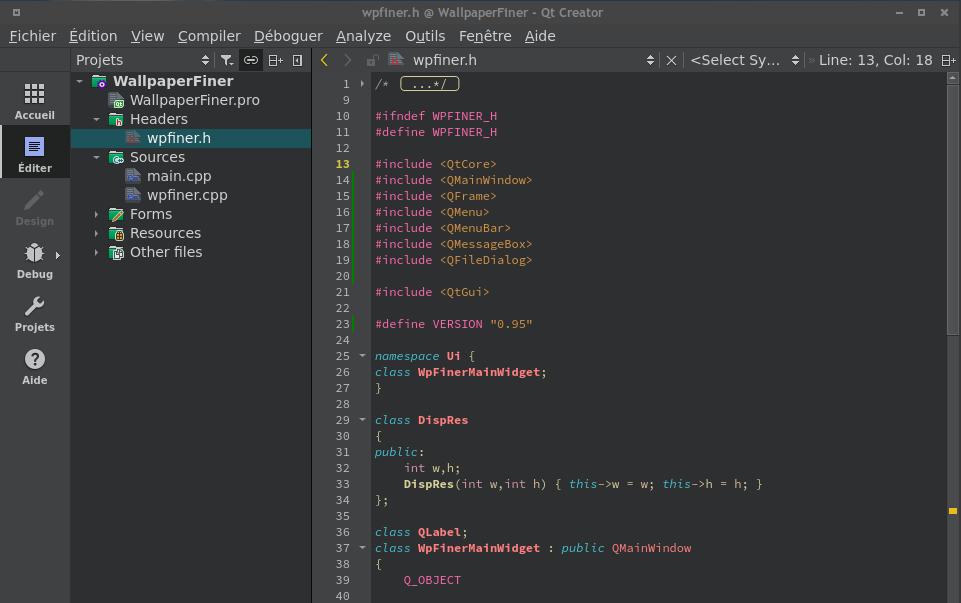Click the editor vertical scrollbar handle
Image resolution: width=961 pixels, height=603 pixels.
click(x=952, y=210)
